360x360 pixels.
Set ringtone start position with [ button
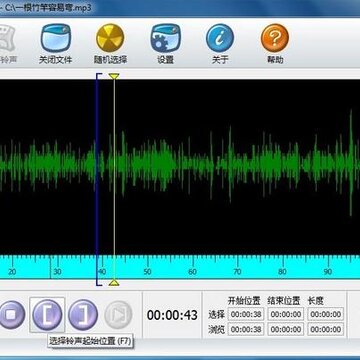[x=47, y=315]
